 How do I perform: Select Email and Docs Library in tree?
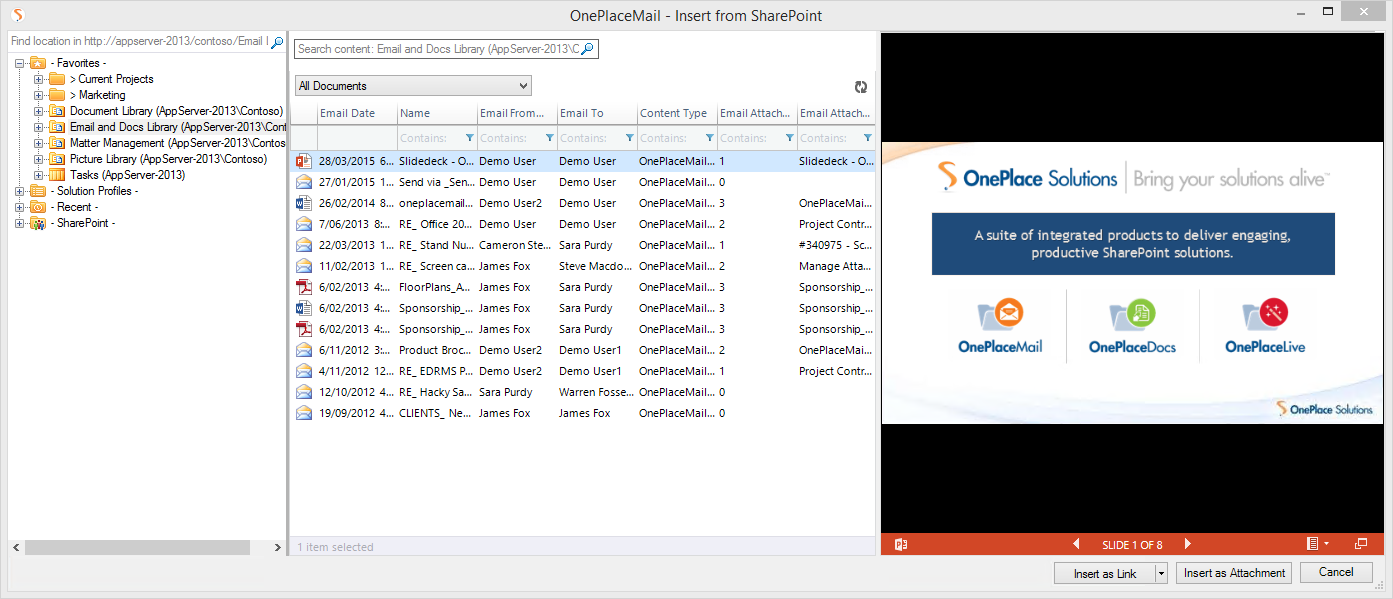pyautogui.click(x=178, y=127)
